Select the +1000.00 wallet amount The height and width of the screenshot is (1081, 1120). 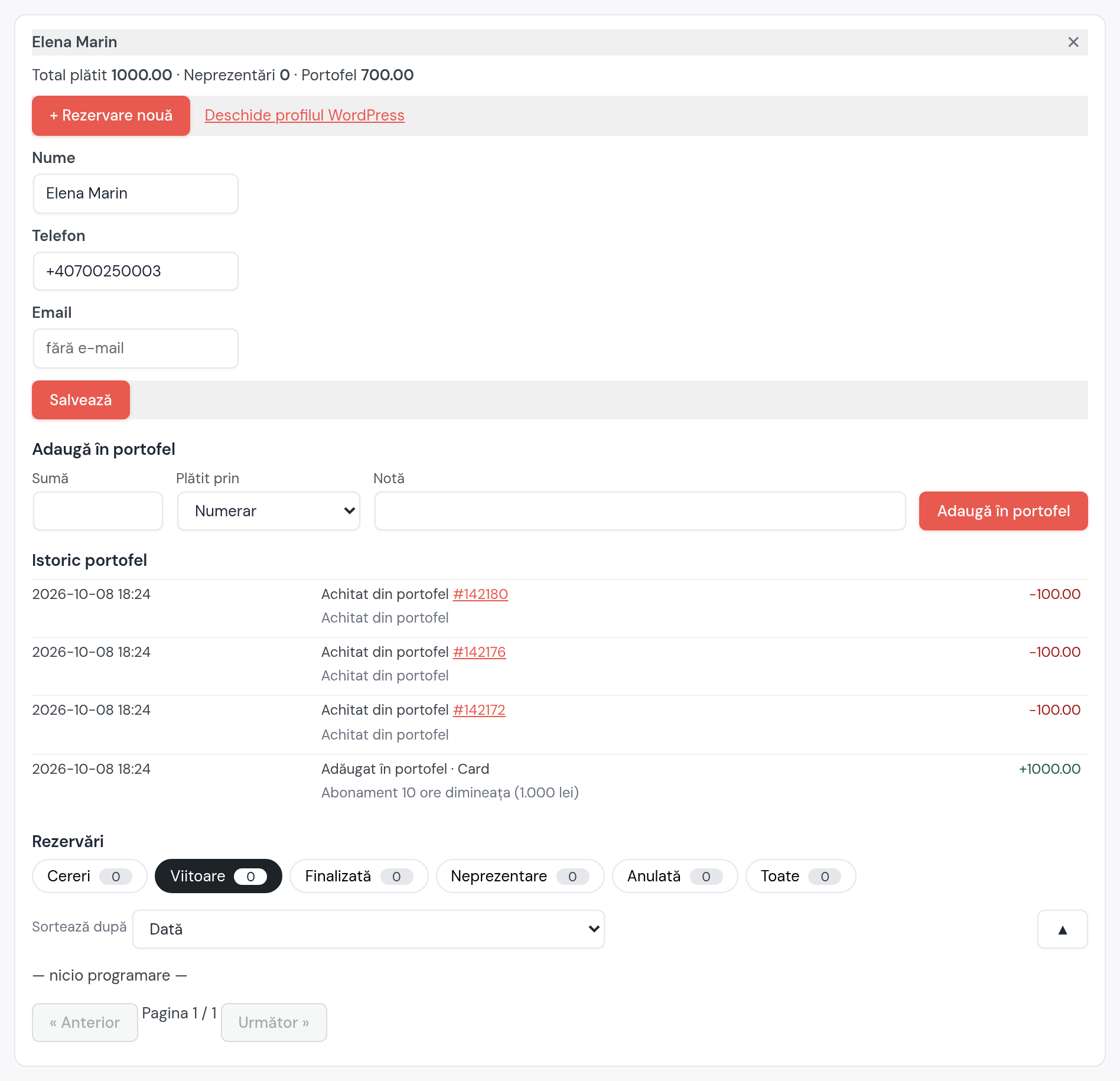click(x=1050, y=769)
